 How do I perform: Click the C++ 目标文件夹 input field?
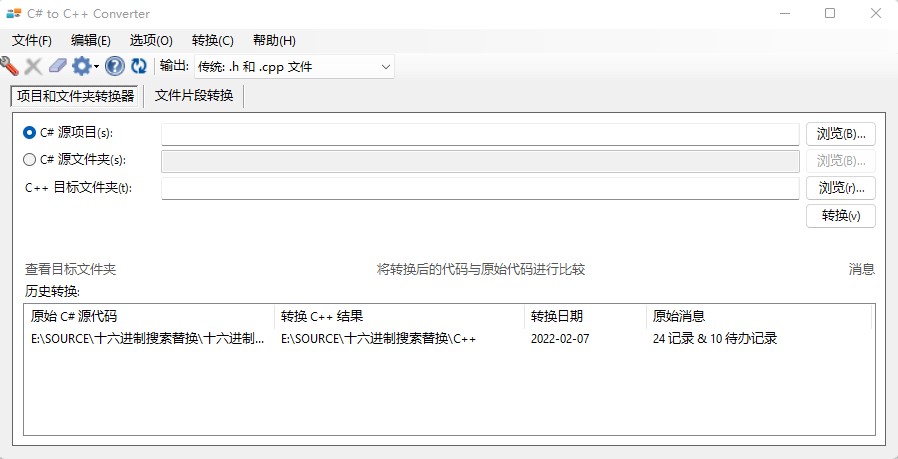point(480,189)
